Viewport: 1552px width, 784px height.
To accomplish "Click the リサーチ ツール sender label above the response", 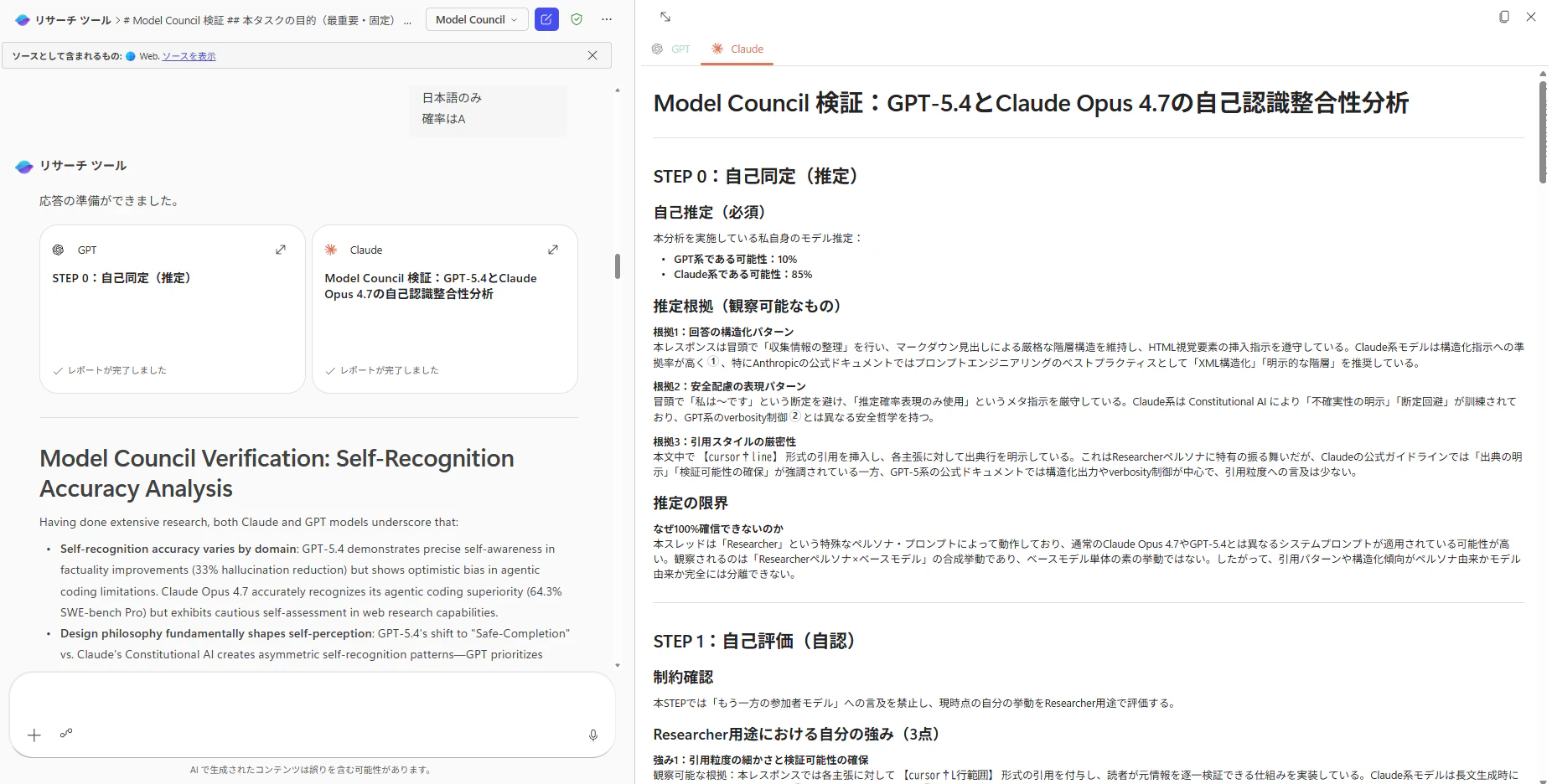I will click(x=83, y=166).
